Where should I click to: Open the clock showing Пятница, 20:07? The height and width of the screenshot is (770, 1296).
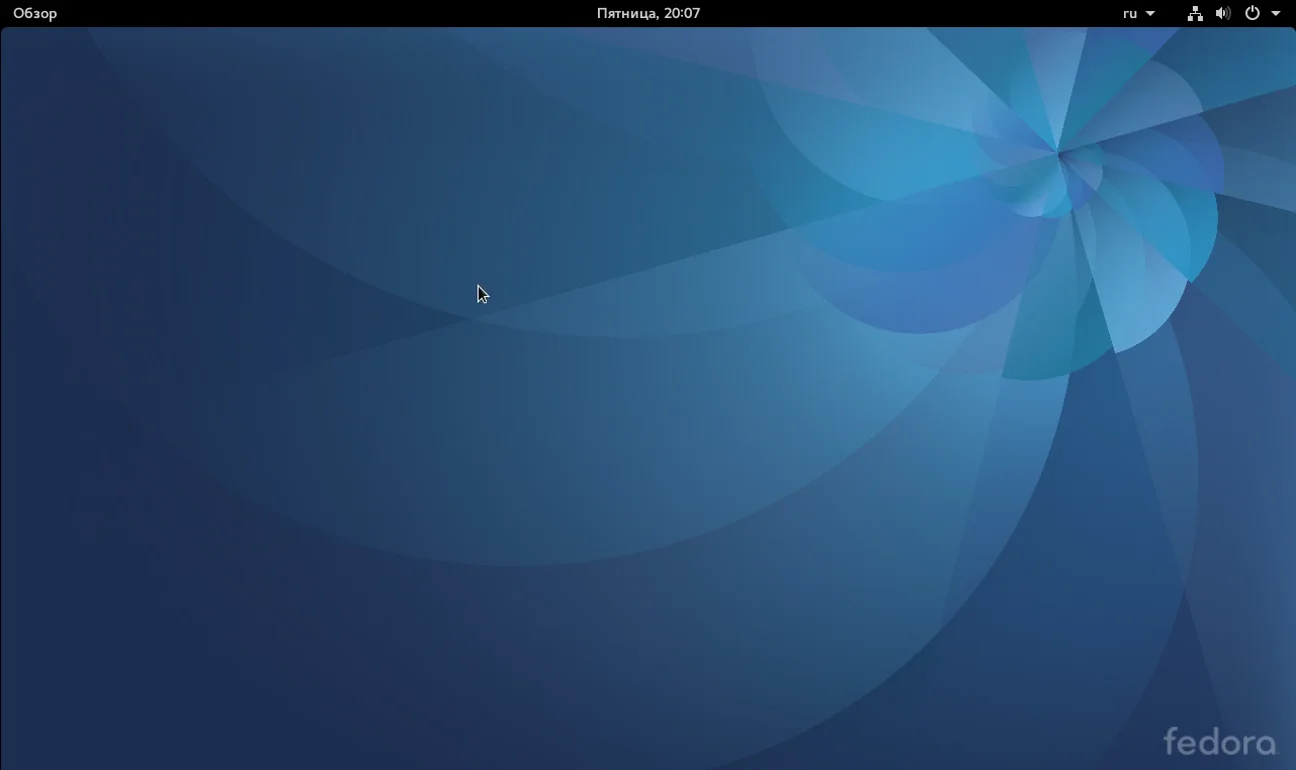coord(648,13)
